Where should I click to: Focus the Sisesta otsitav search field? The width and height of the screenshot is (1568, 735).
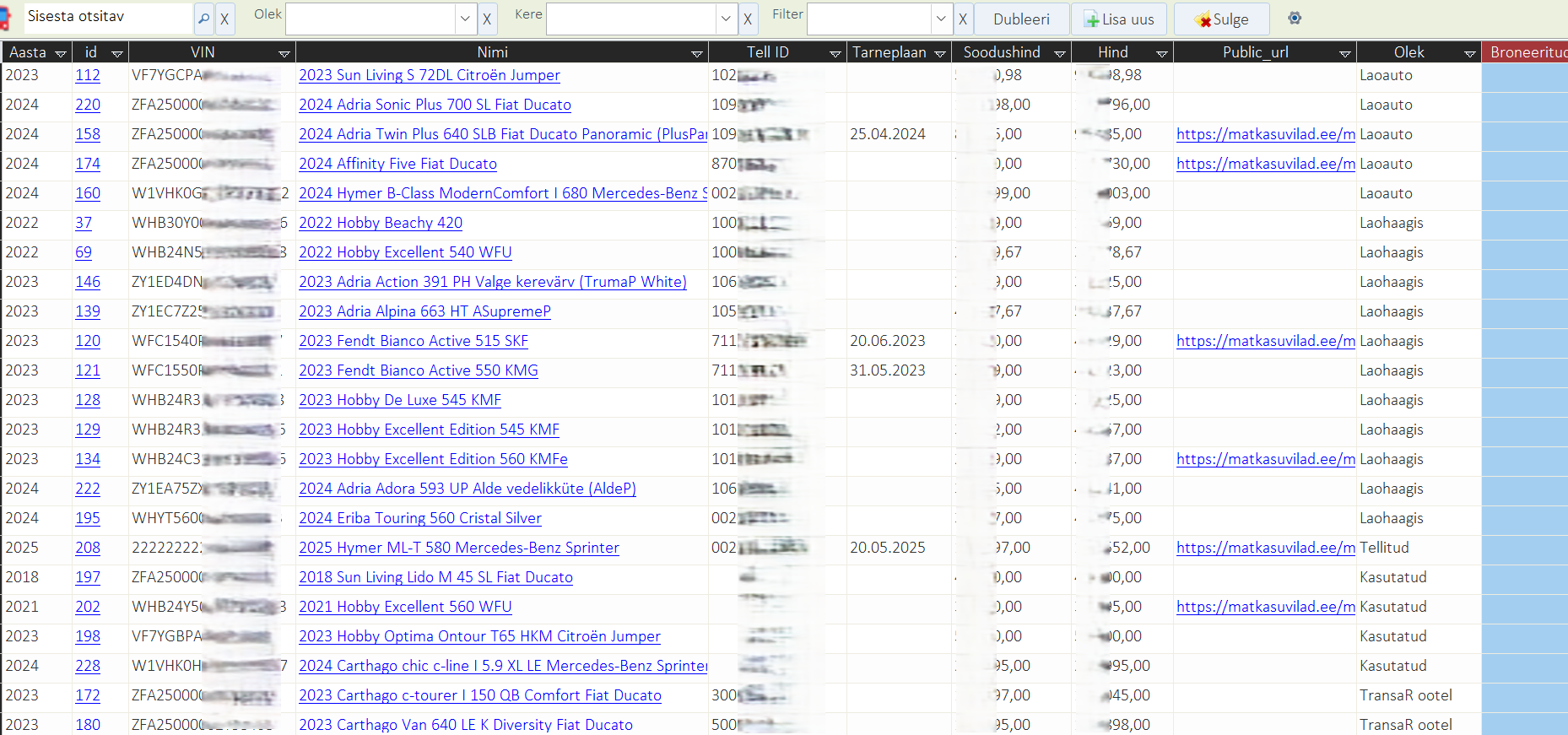[108, 17]
